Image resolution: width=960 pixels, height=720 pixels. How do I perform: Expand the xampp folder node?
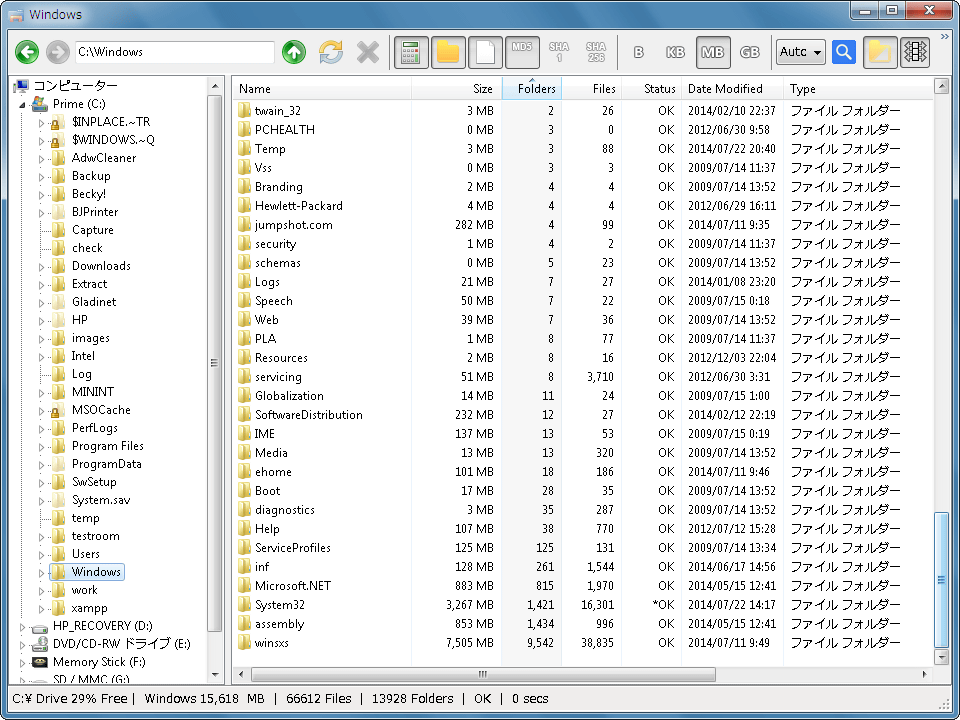[x=42, y=609]
